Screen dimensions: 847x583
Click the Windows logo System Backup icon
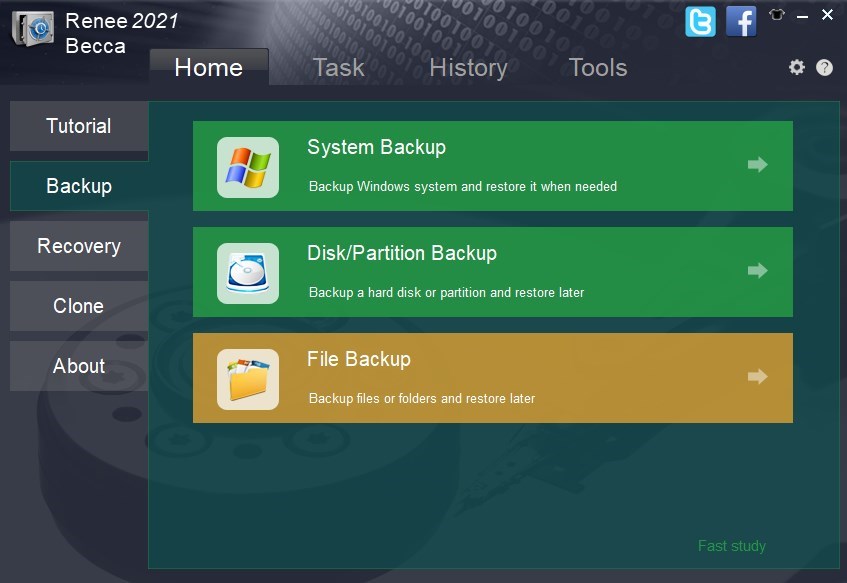click(x=248, y=167)
